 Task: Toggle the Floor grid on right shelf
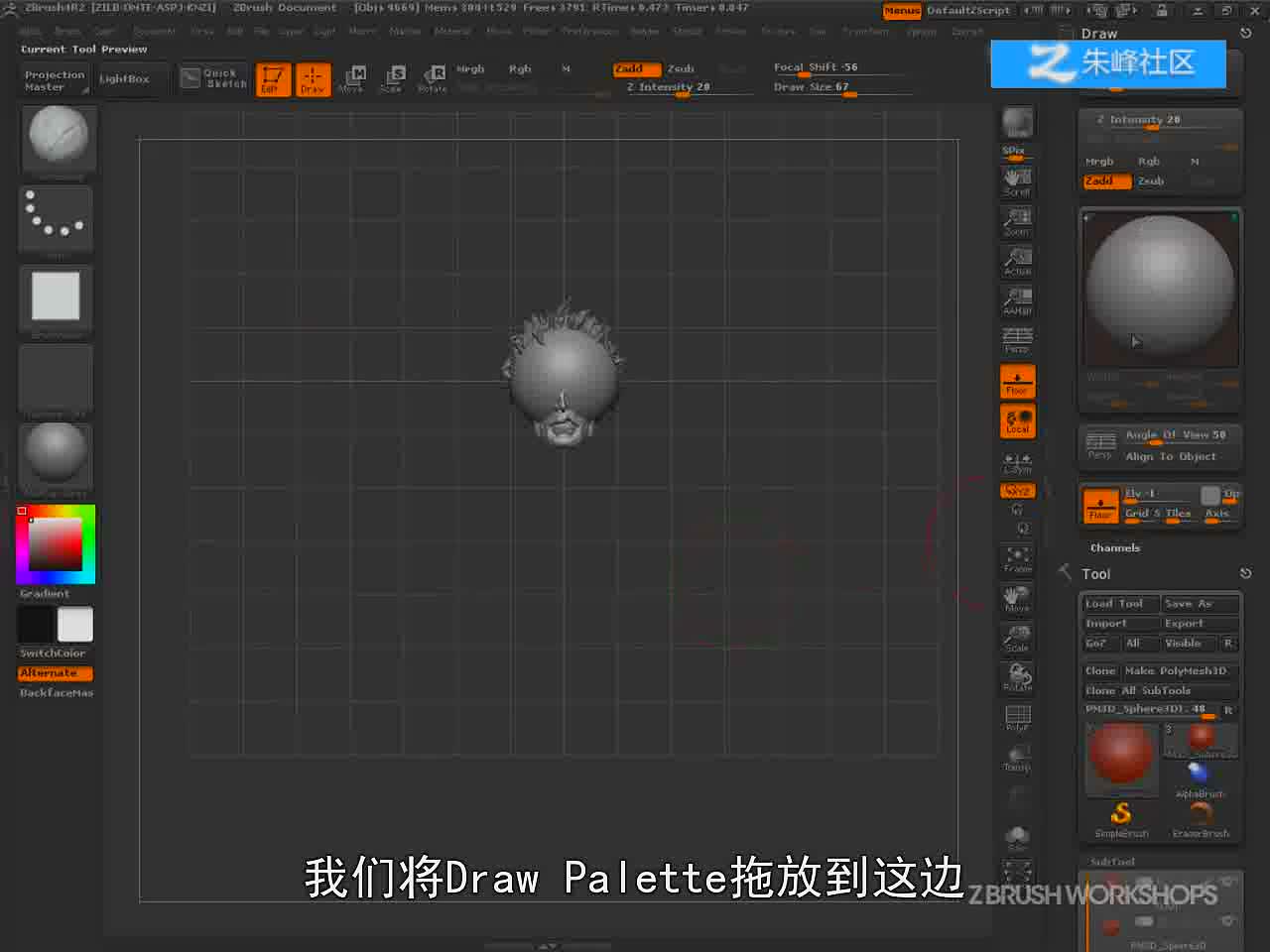coord(1017,381)
